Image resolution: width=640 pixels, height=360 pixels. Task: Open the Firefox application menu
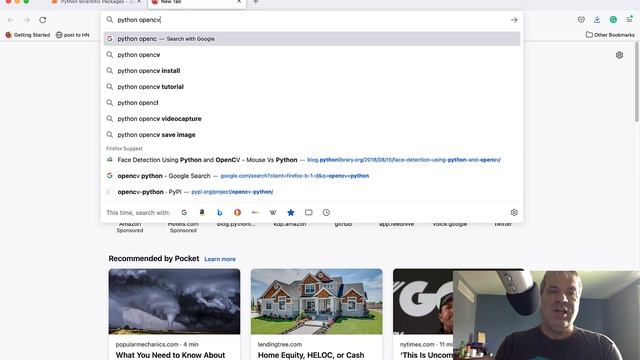click(630, 20)
